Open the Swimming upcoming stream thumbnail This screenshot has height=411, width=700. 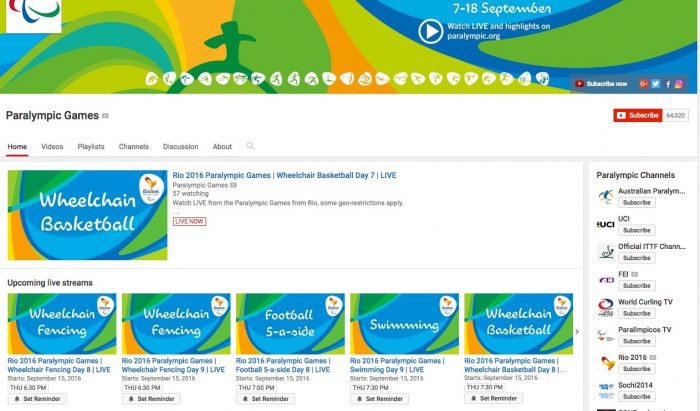(404, 324)
